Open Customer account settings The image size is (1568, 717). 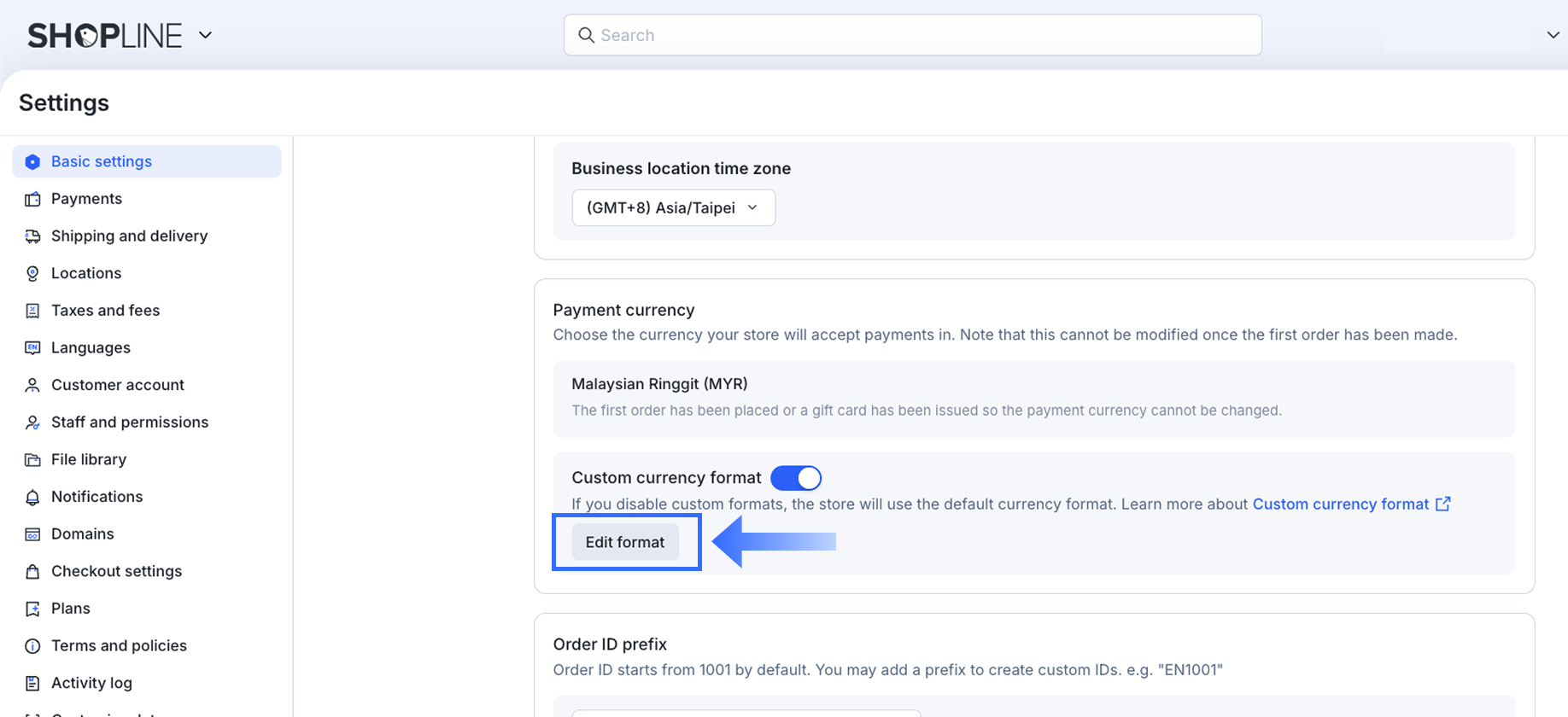tap(117, 385)
